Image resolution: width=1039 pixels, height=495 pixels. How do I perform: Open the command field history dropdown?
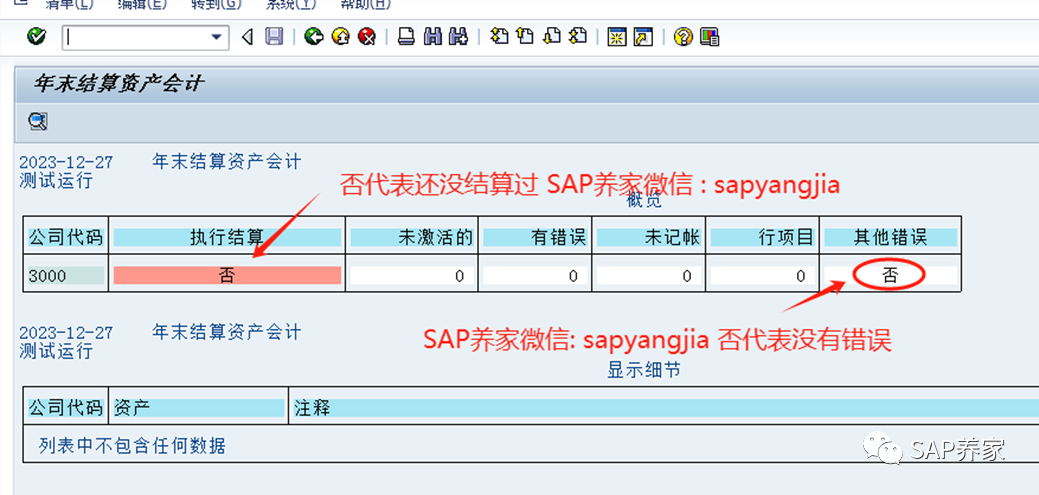point(217,38)
